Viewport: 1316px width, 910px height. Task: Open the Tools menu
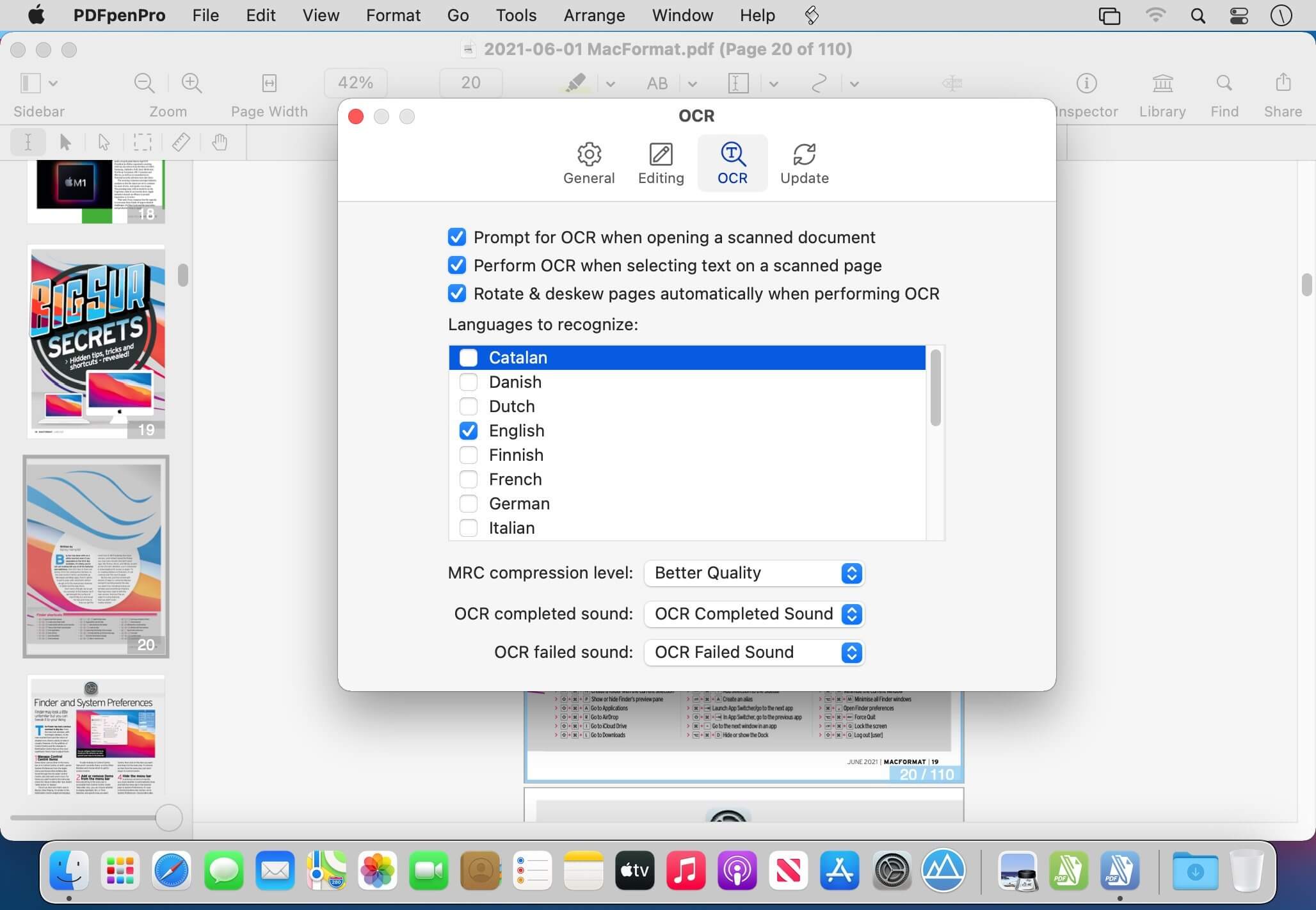pos(516,15)
